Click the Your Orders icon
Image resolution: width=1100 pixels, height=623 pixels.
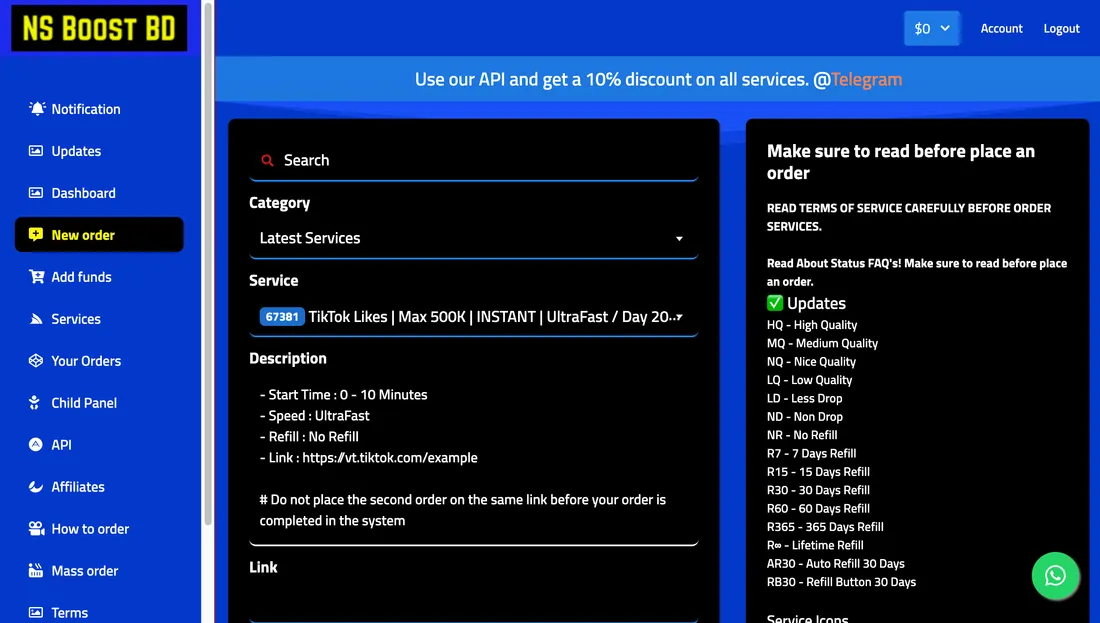pos(36,361)
